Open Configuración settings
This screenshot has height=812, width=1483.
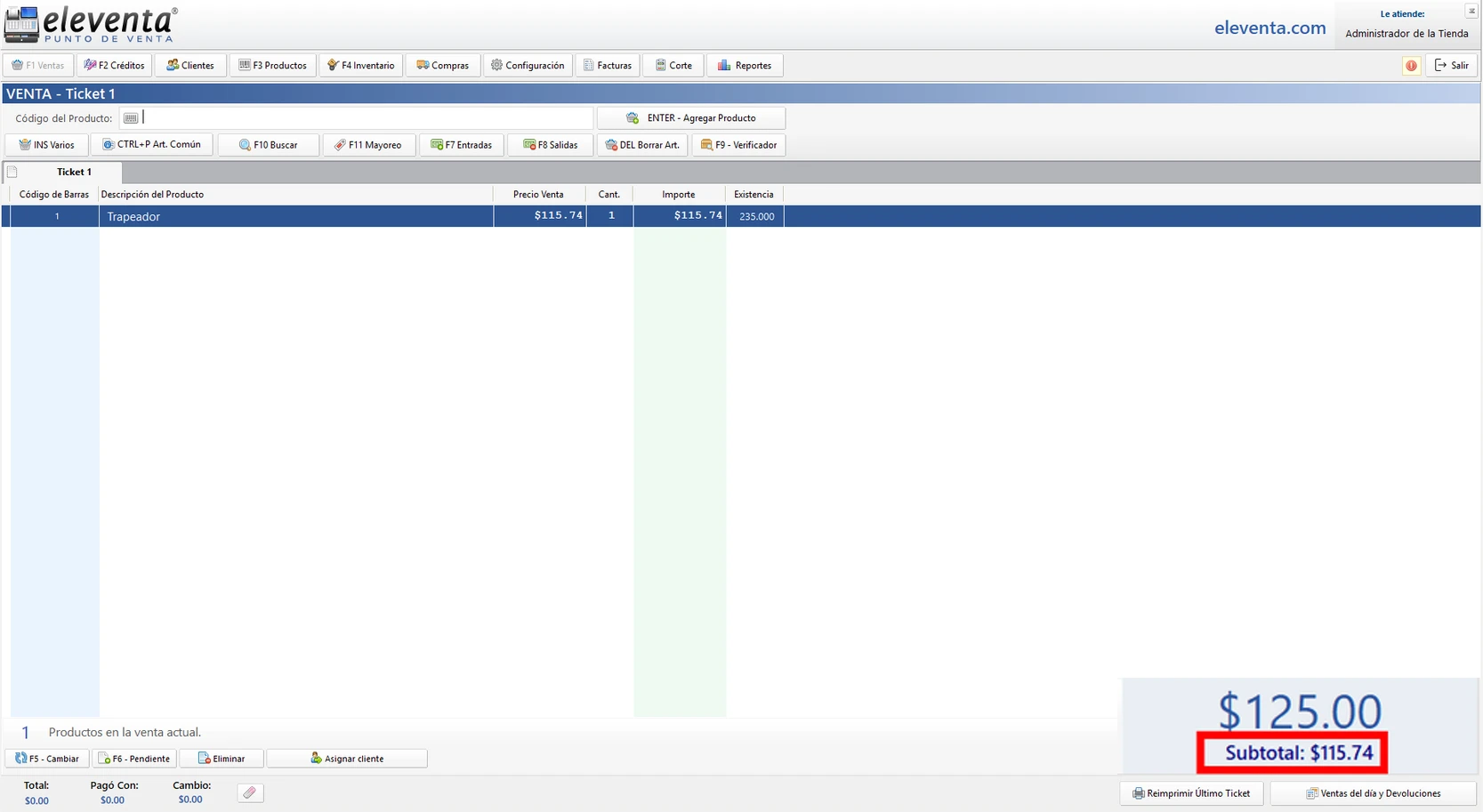pyautogui.click(x=528, y=66)
